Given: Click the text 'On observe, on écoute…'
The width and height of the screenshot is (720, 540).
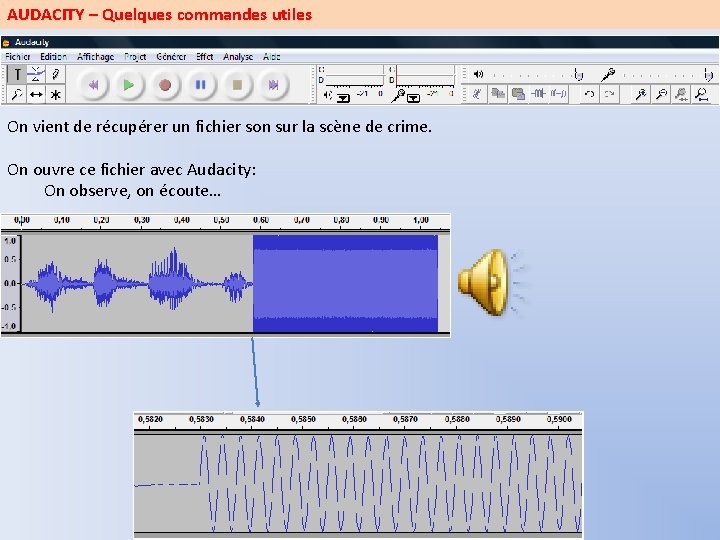Looking at the screenshot, I should (x=132, y=191).
